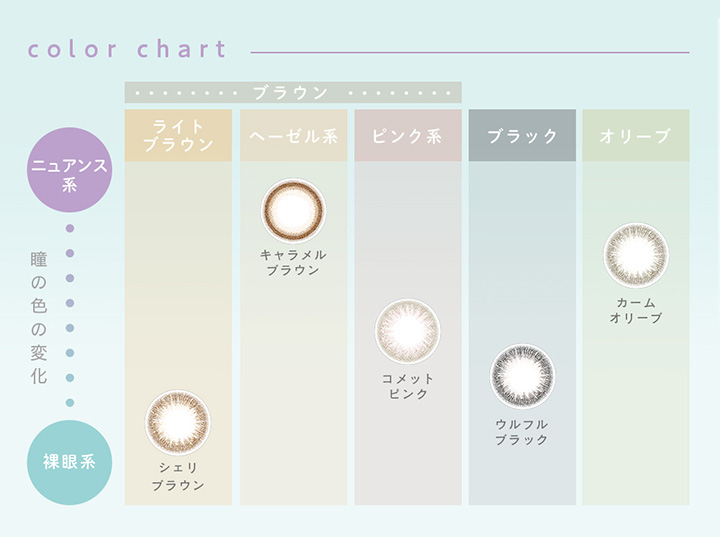Screen dimensions: 720x537
Task: Click the teal 裸眼系 circle
Action: tap(70, 462)
